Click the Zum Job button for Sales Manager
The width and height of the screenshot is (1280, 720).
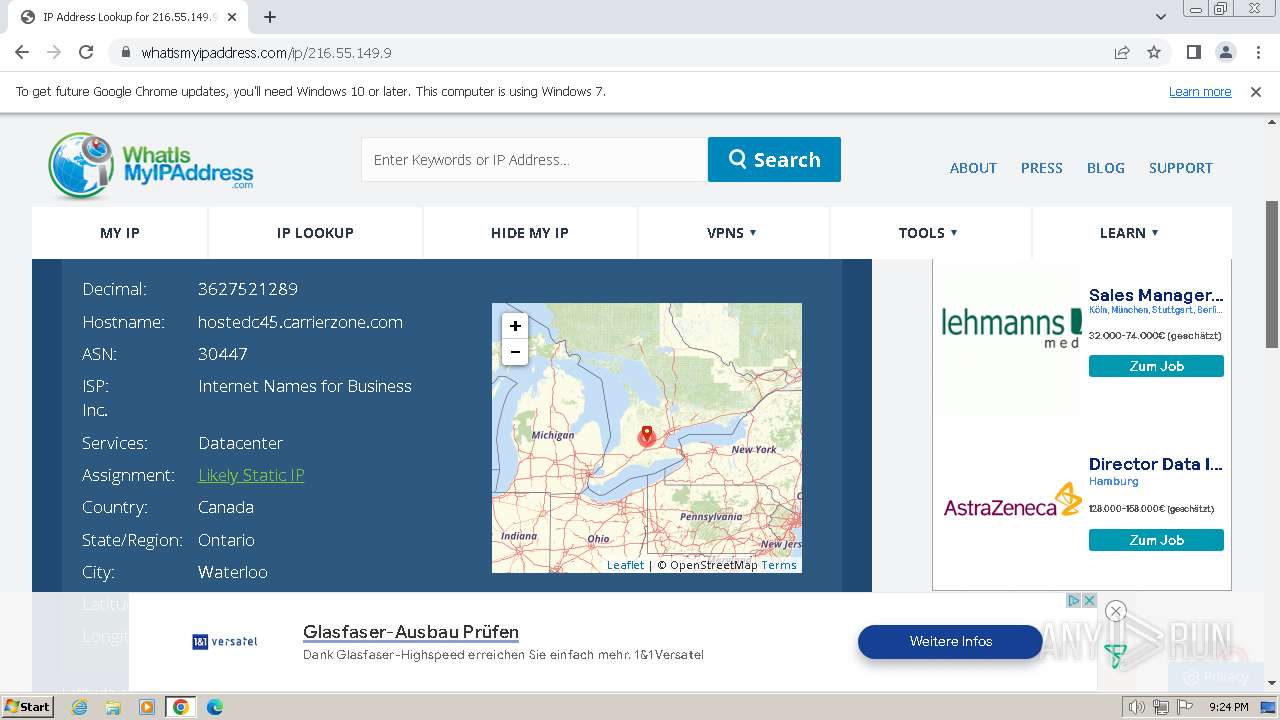click(1156, 366)
